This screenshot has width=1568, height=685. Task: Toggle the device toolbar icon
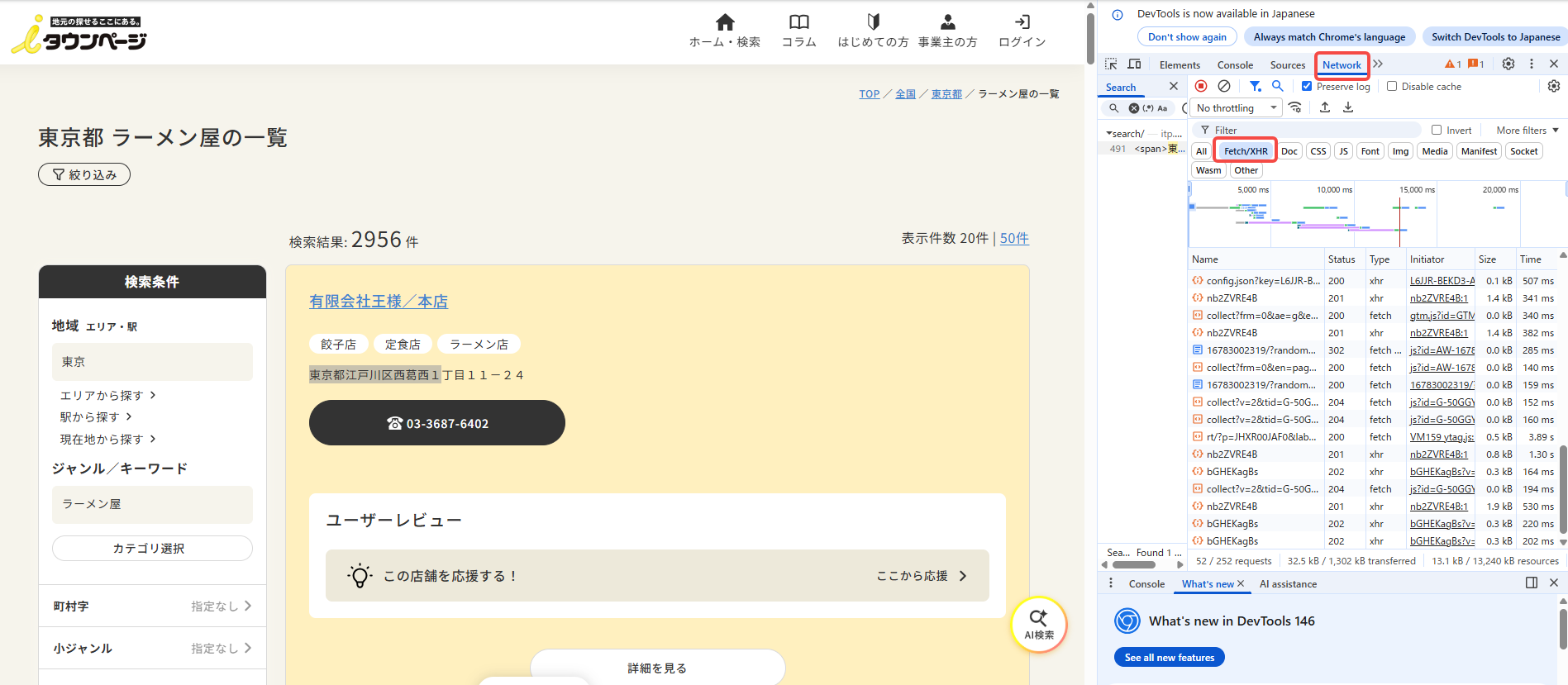click(1134, 64)
